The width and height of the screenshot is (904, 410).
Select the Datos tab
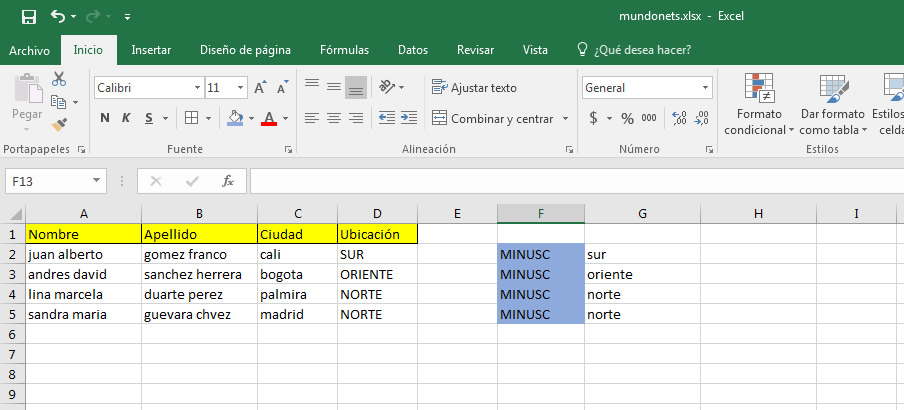[x=413, y=50]
